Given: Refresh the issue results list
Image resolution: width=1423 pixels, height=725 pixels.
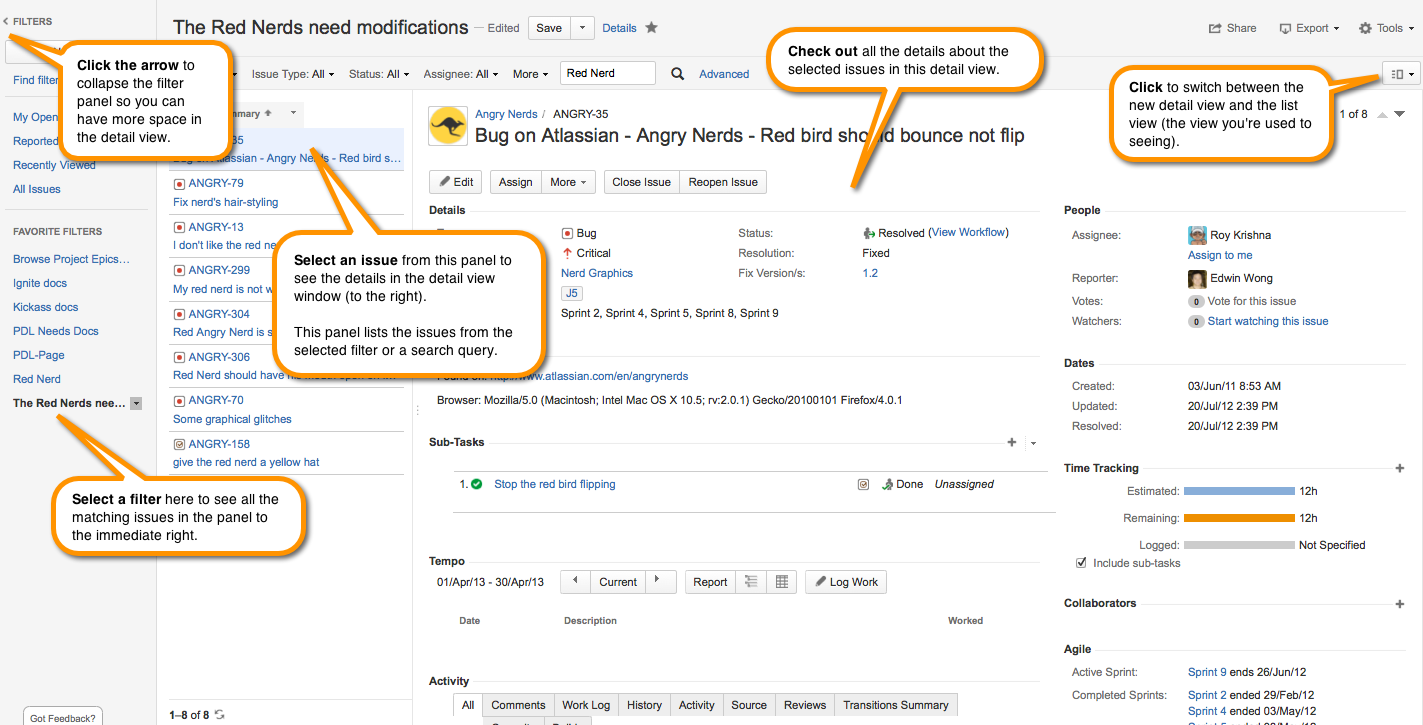Looking at the screenshot, I should (220, 714).
